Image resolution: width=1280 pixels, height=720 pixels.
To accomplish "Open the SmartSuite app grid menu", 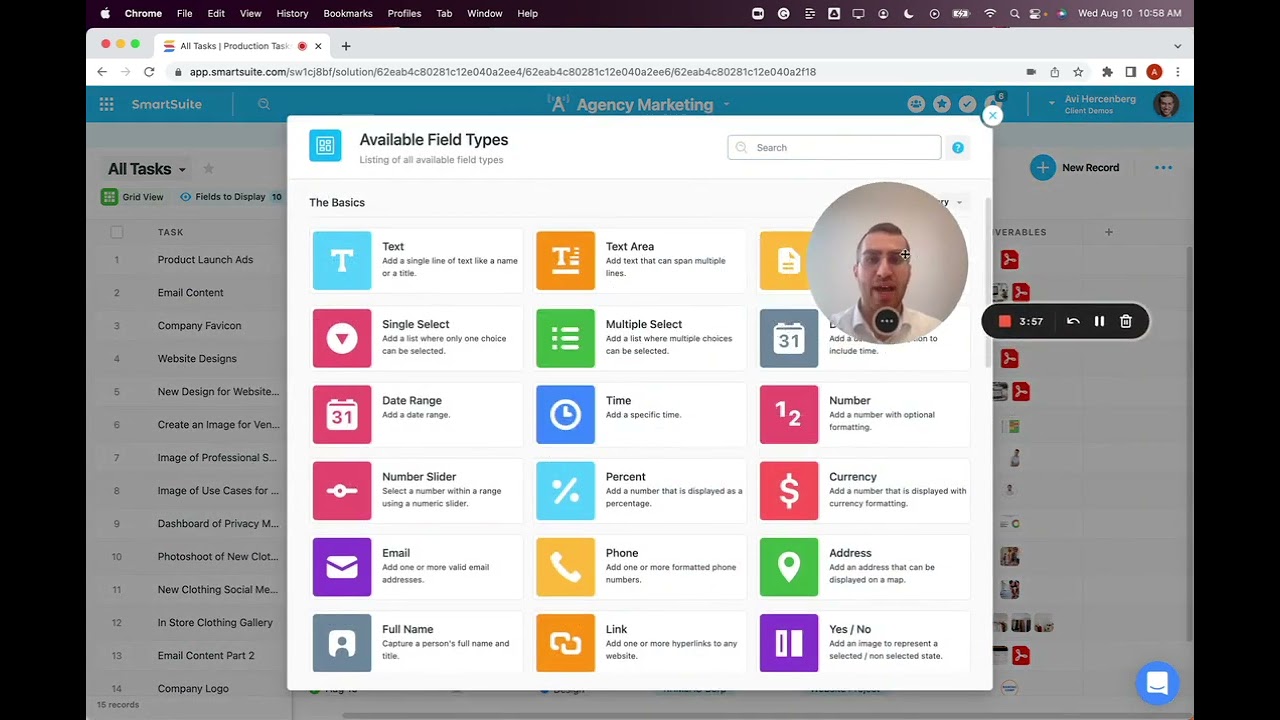I will click(x=107, y=104).
